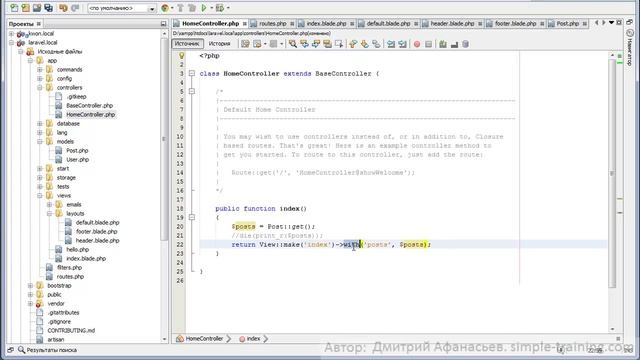640x360 pixels.
Task: Open the Post.php editor tab
Action: click(x=568, y=24)
